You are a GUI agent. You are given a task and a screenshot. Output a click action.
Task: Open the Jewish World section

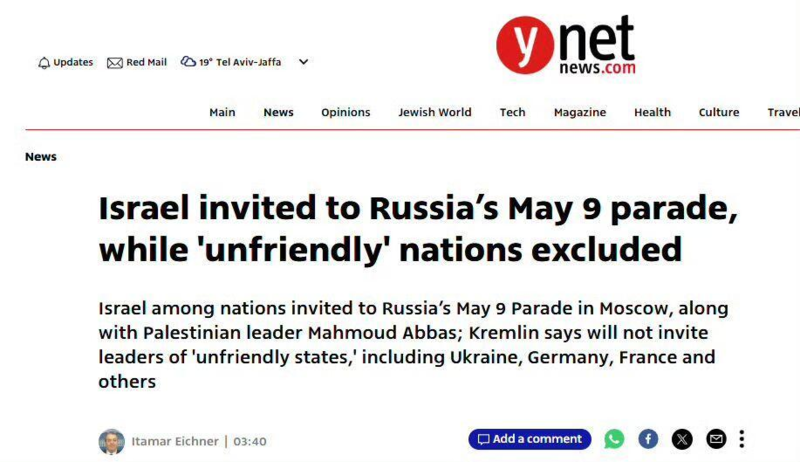click(435, 112)
